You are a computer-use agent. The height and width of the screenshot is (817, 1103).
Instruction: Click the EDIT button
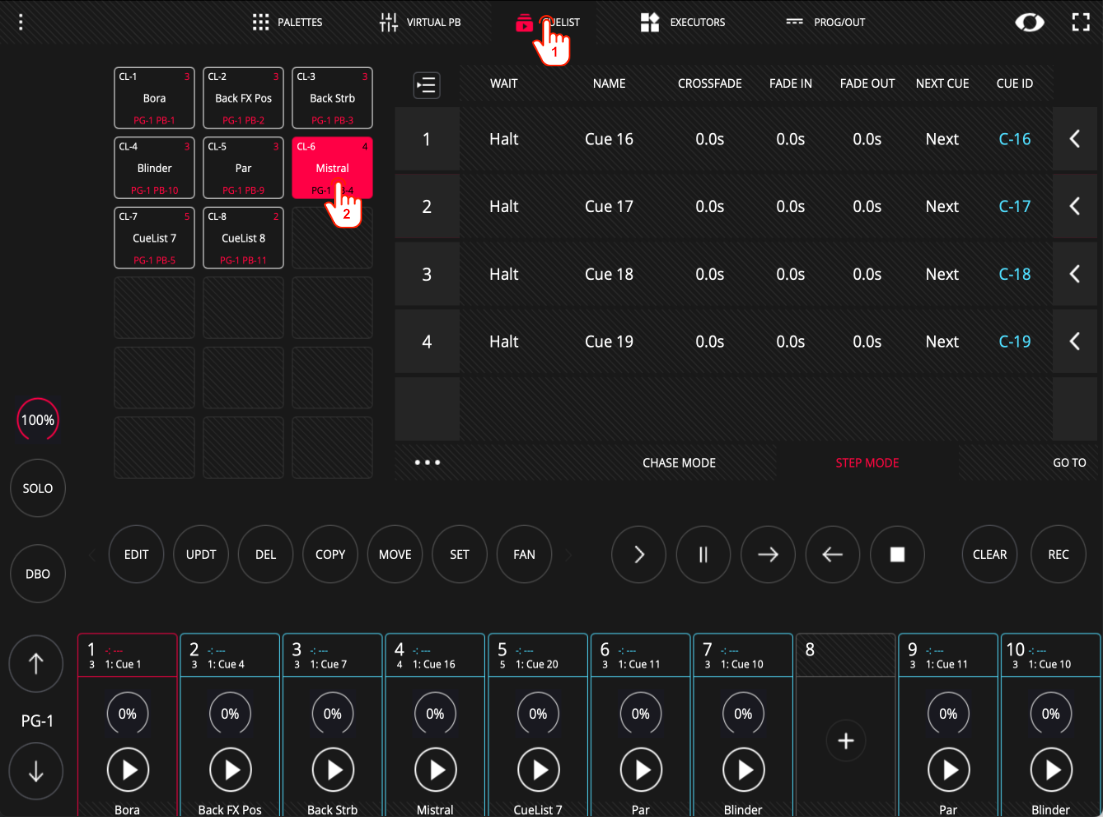136,555
